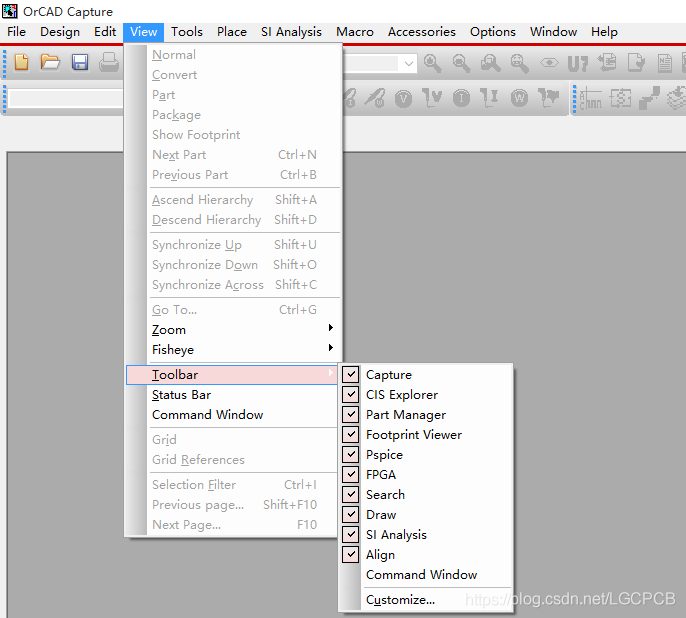Click the Zoom Out magnifier icon
This screenshot has width=686, height=618.
(462, 63)
